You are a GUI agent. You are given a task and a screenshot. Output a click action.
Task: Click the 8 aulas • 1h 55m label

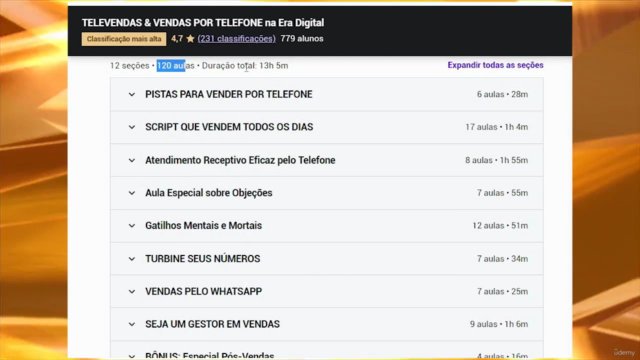tap(496, 160)
